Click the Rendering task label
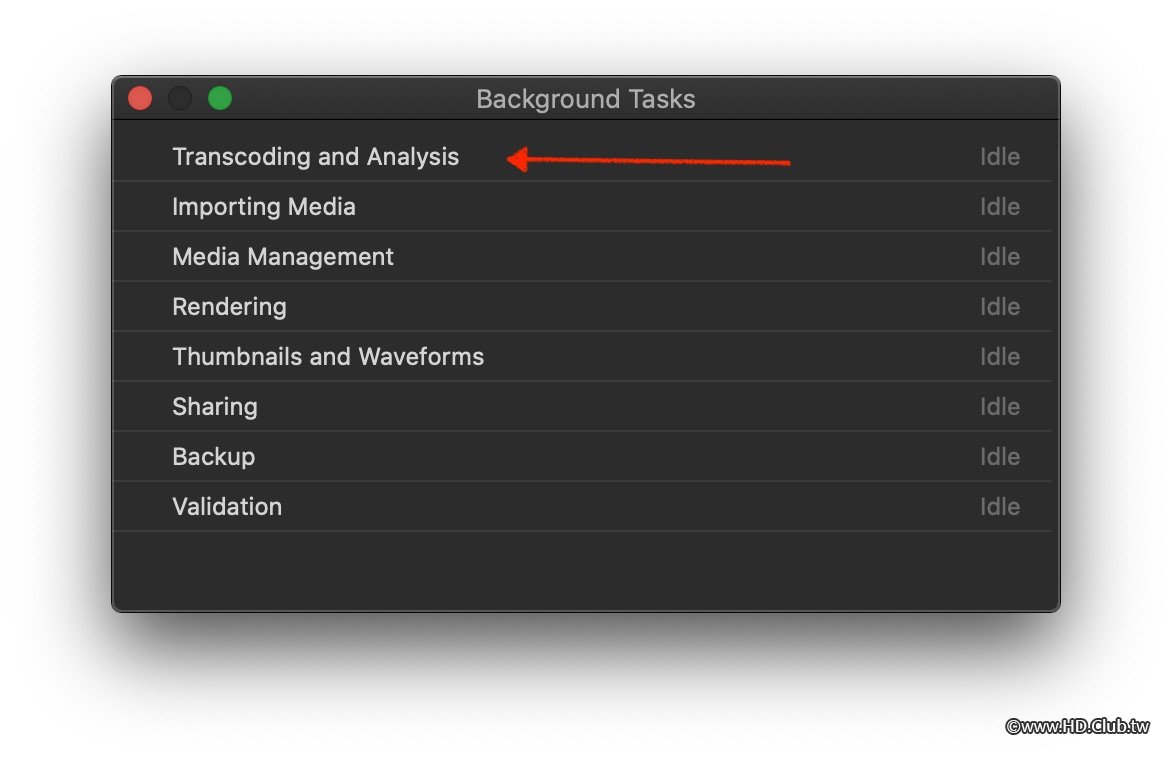Screen dimensions: 1172x760 pos(229,307)
